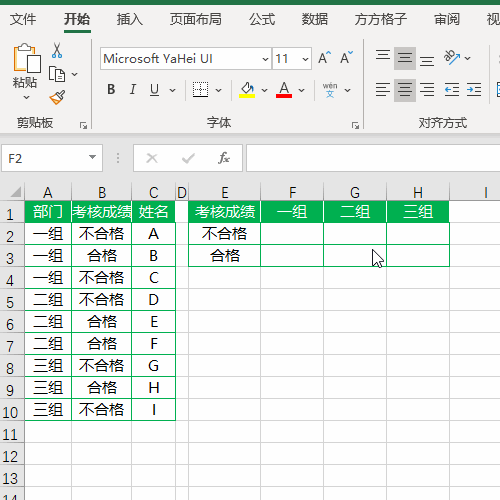Toggle right text alignment

coord(427,90)
